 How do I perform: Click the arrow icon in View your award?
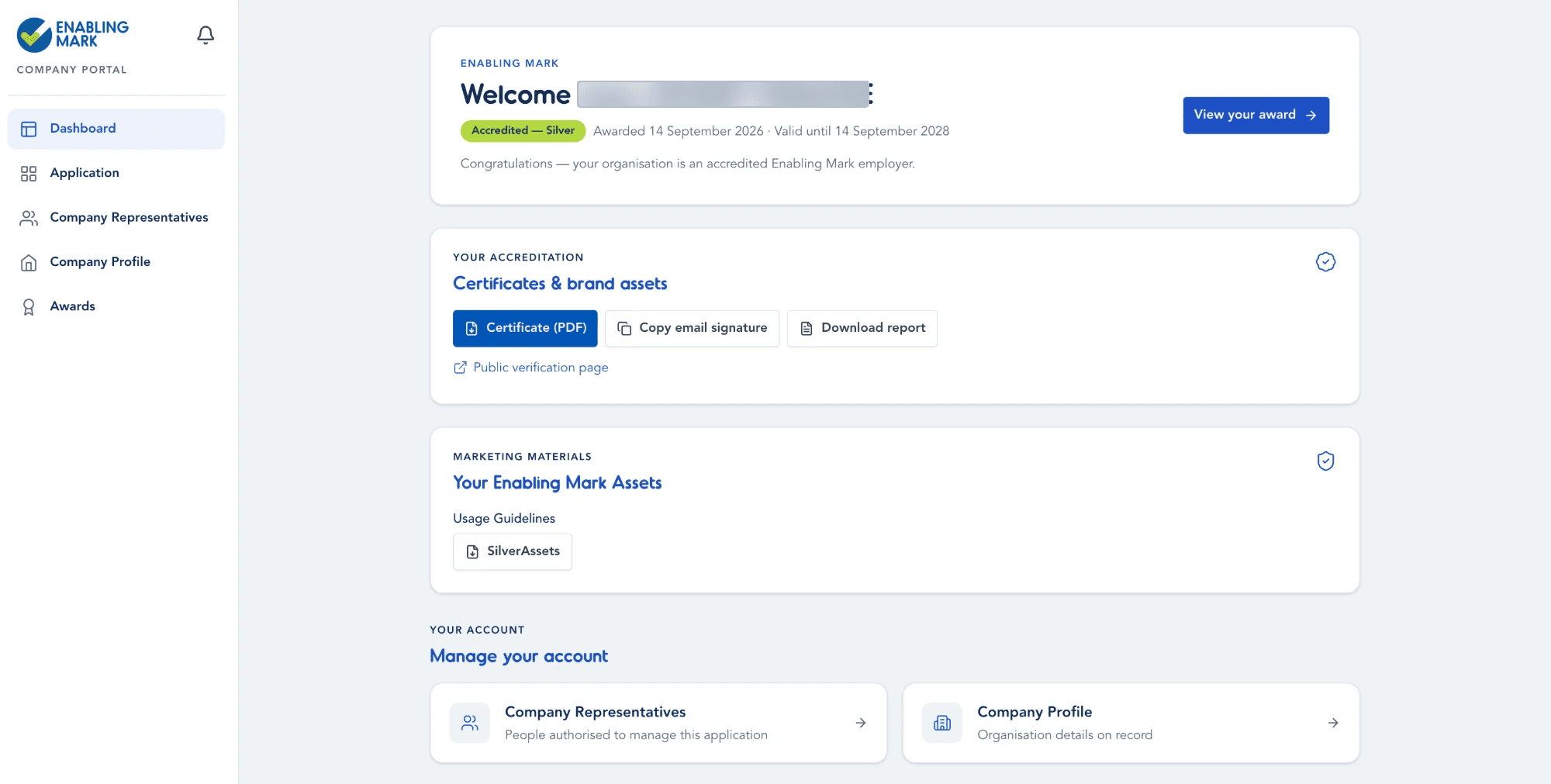pos(1311,115)
